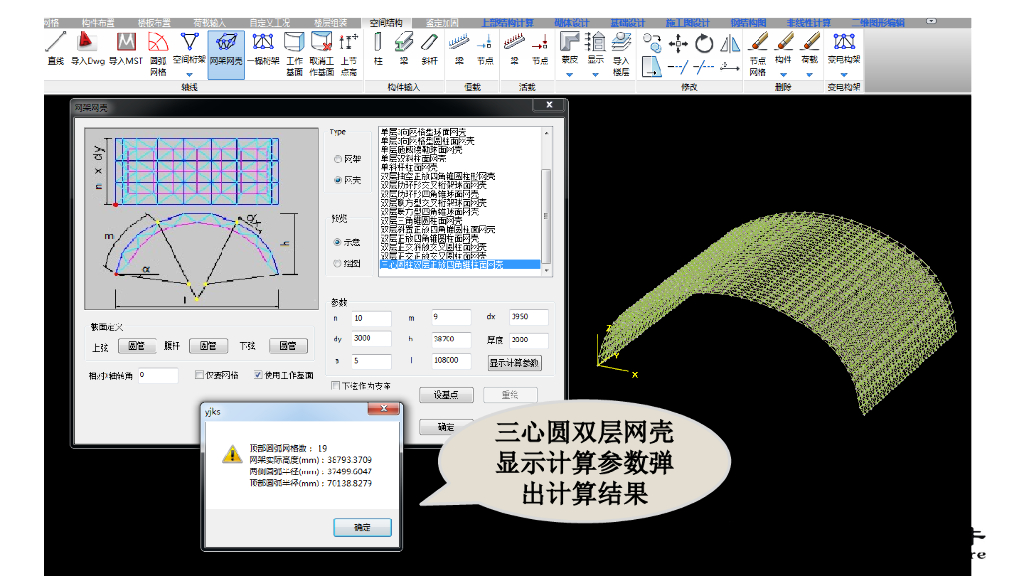Uncheck the 使用工作基面 checkbox

click(258, 375)
